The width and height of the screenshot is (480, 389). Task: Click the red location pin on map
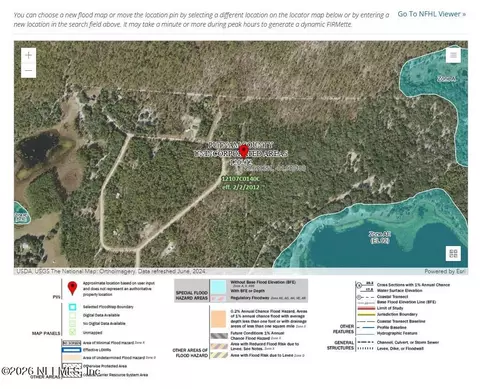[244, 151]
